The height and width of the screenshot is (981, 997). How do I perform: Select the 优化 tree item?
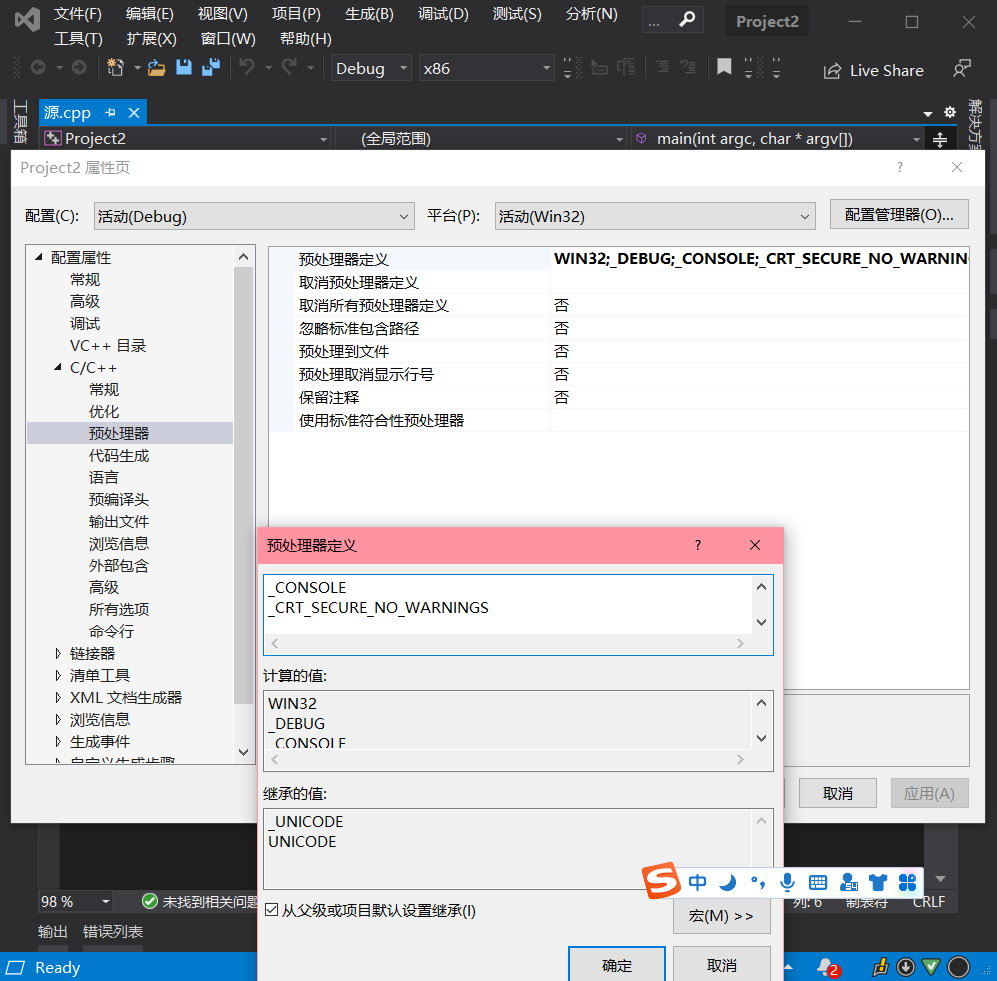104,411
